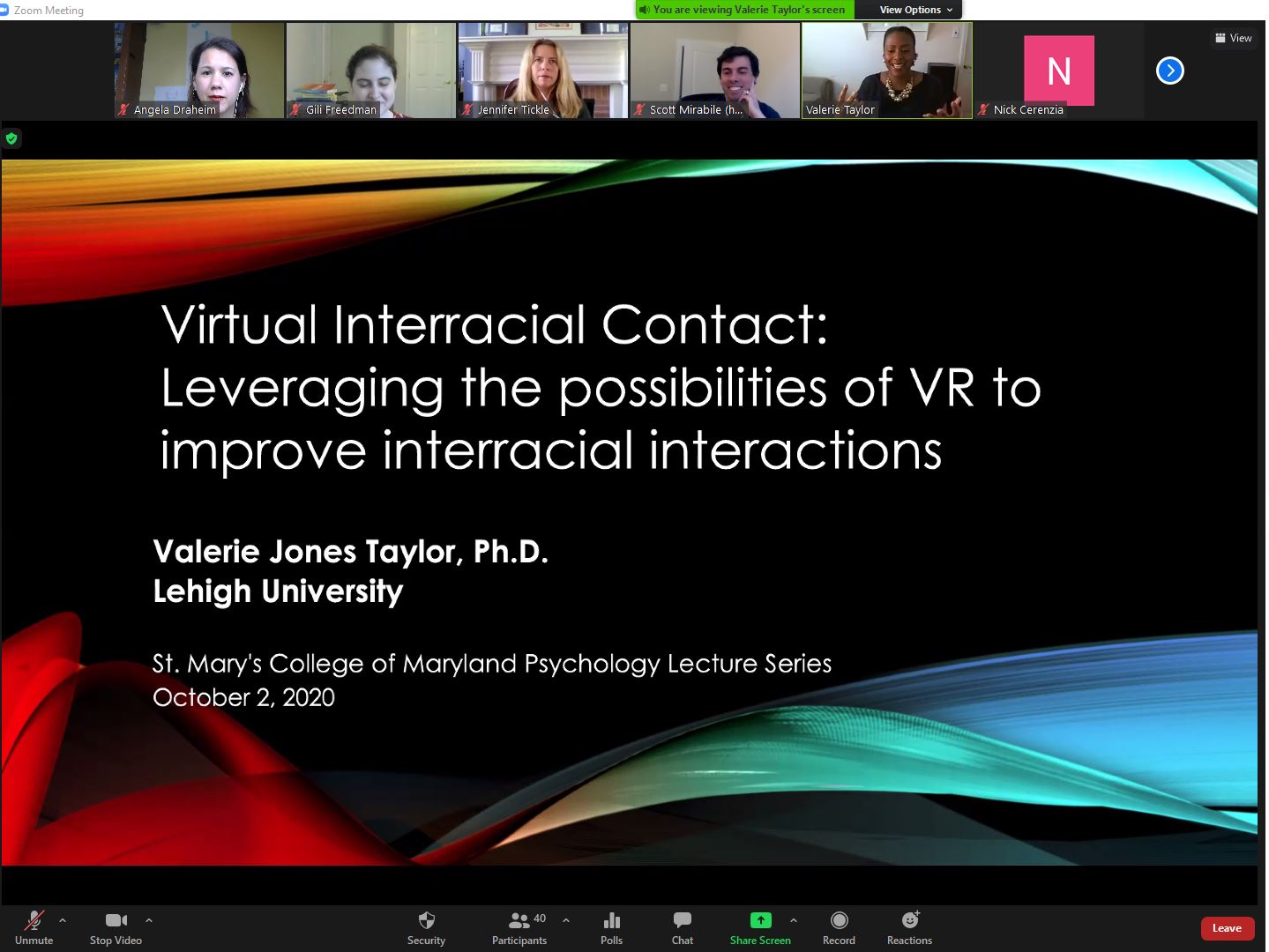Viewport: 1269px width, 952px height.
Task: Click the Zoom Meeting title icon
Action: [x=4, y=11]
